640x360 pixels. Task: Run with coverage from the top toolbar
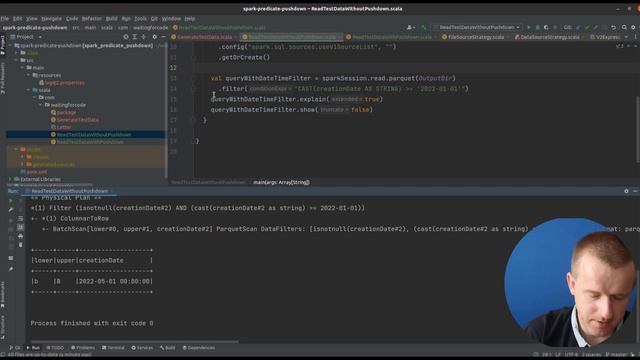point(546,27)
